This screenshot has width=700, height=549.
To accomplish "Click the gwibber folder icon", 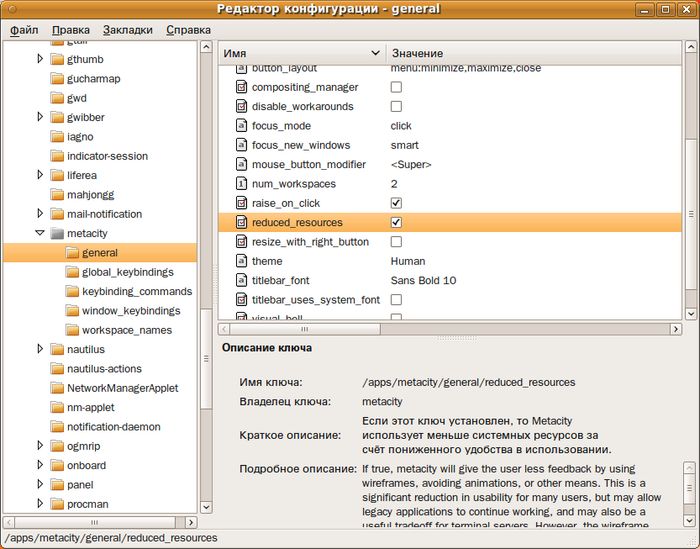I will pyautogui.click(x=57, y=117).
